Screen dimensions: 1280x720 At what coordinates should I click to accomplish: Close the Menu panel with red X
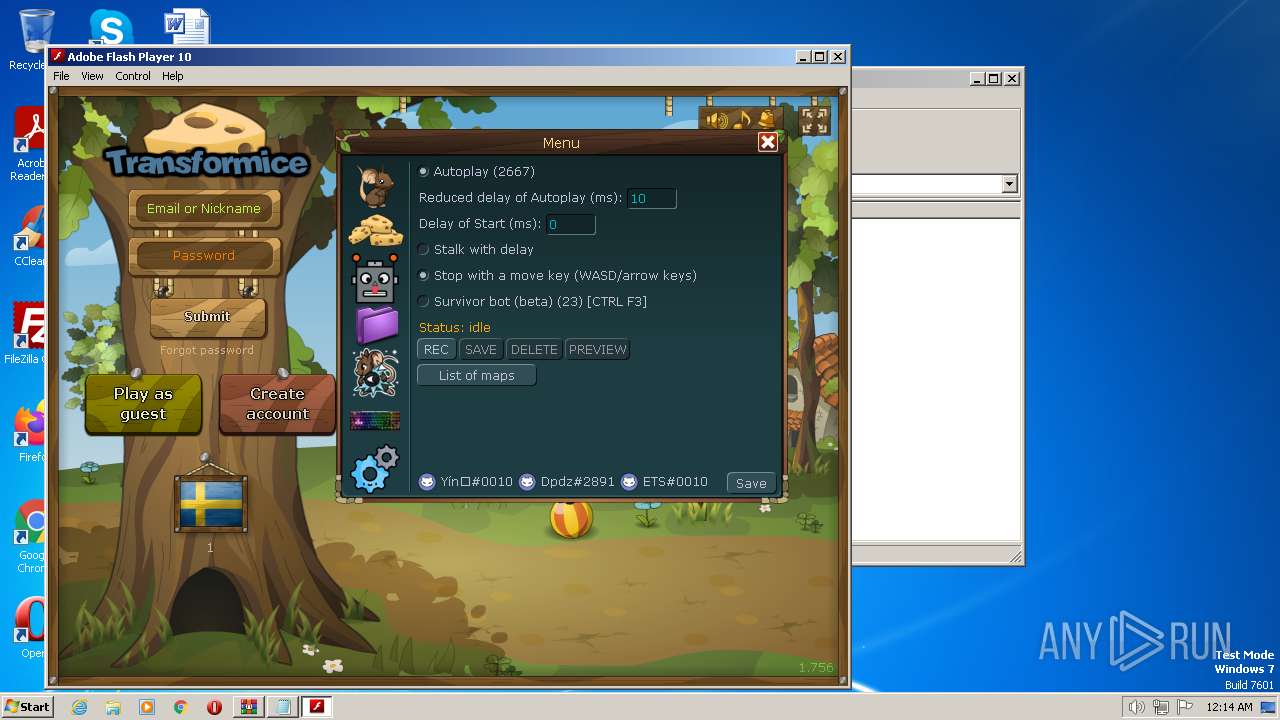coord(768,142)
